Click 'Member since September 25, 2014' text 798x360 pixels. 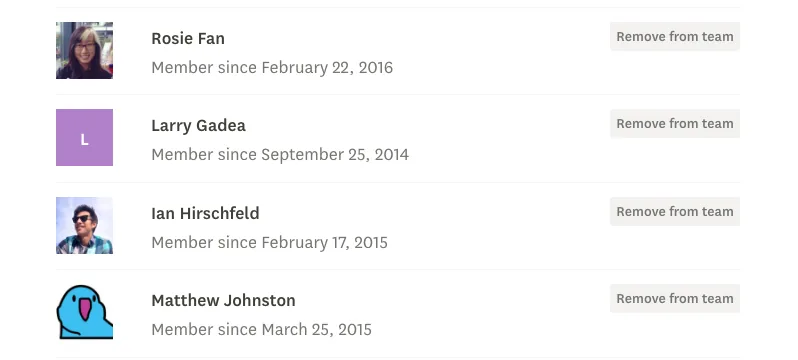280,155
